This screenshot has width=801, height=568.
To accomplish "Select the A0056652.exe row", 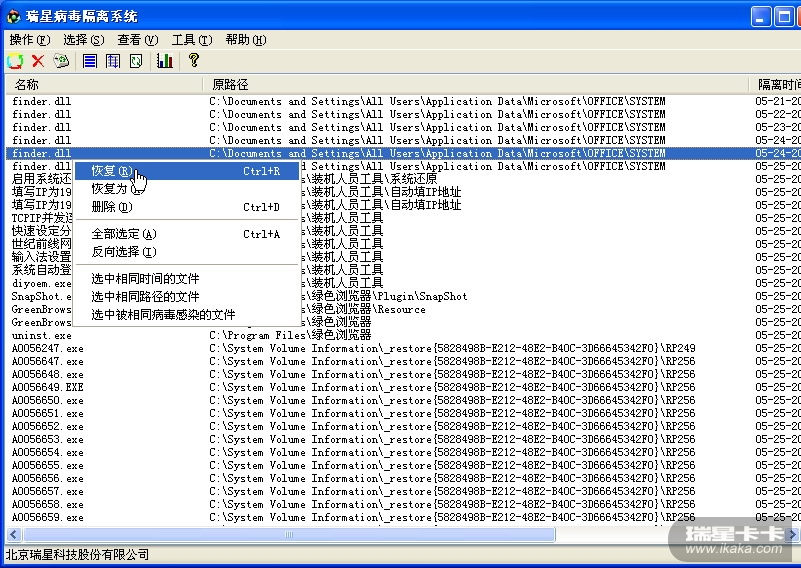I will tap(403, 427).
